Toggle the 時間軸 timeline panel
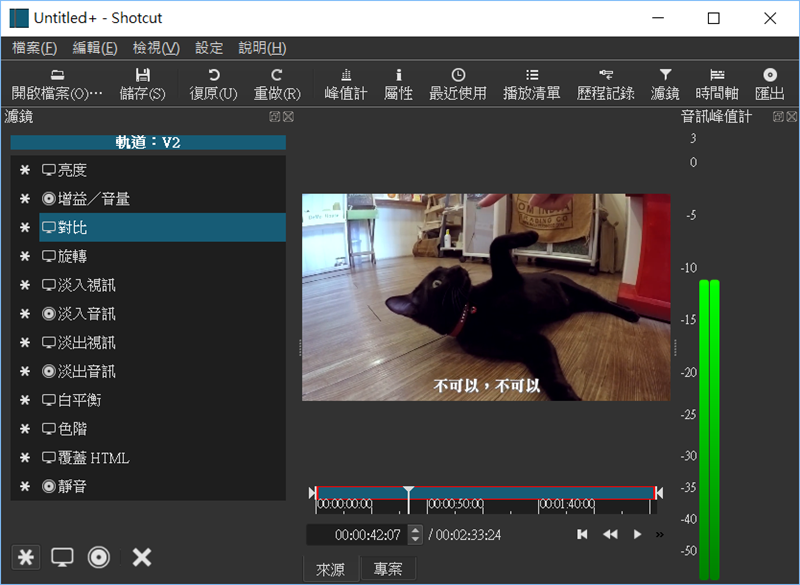The image size is (800, 585). 717,75
